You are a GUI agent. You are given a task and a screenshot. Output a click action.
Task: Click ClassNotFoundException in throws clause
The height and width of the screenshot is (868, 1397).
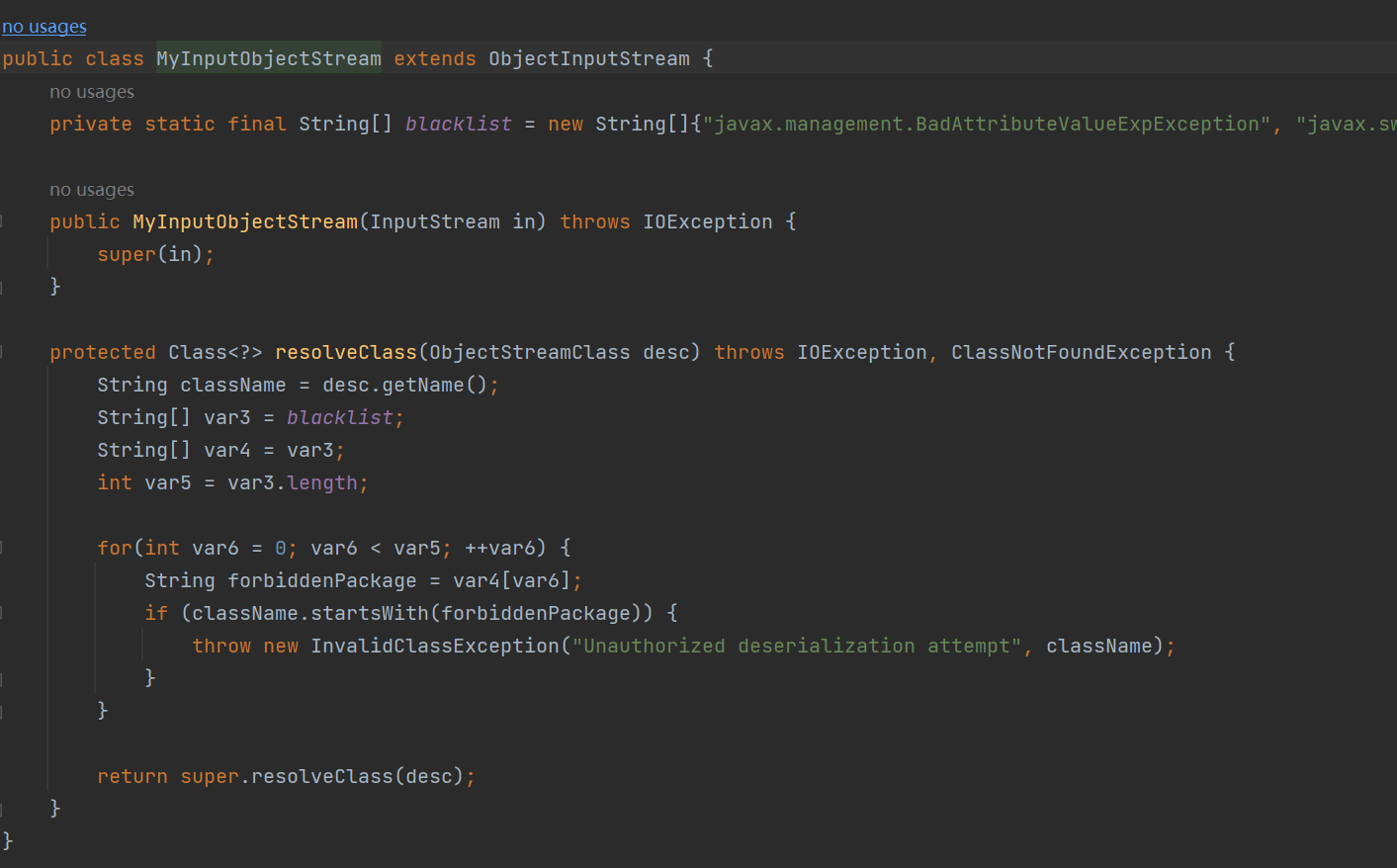pyautogui.click(x=1082, y=352)
